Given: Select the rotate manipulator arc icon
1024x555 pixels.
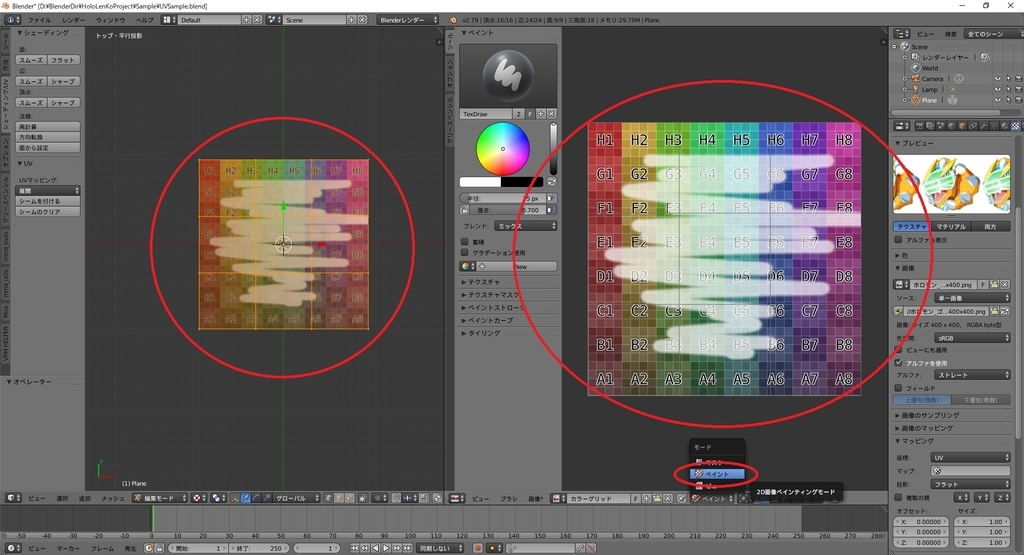Looking at the screenshot, I should point(256,498).
